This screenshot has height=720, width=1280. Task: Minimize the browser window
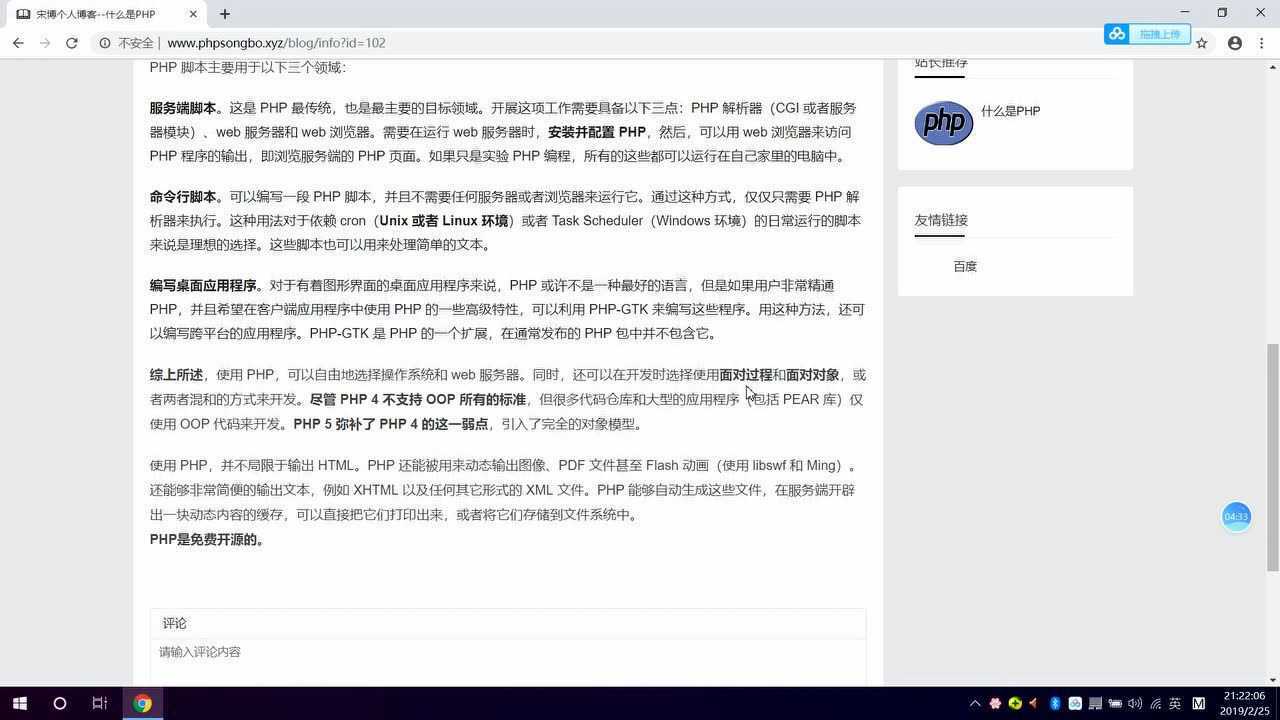1185,13
